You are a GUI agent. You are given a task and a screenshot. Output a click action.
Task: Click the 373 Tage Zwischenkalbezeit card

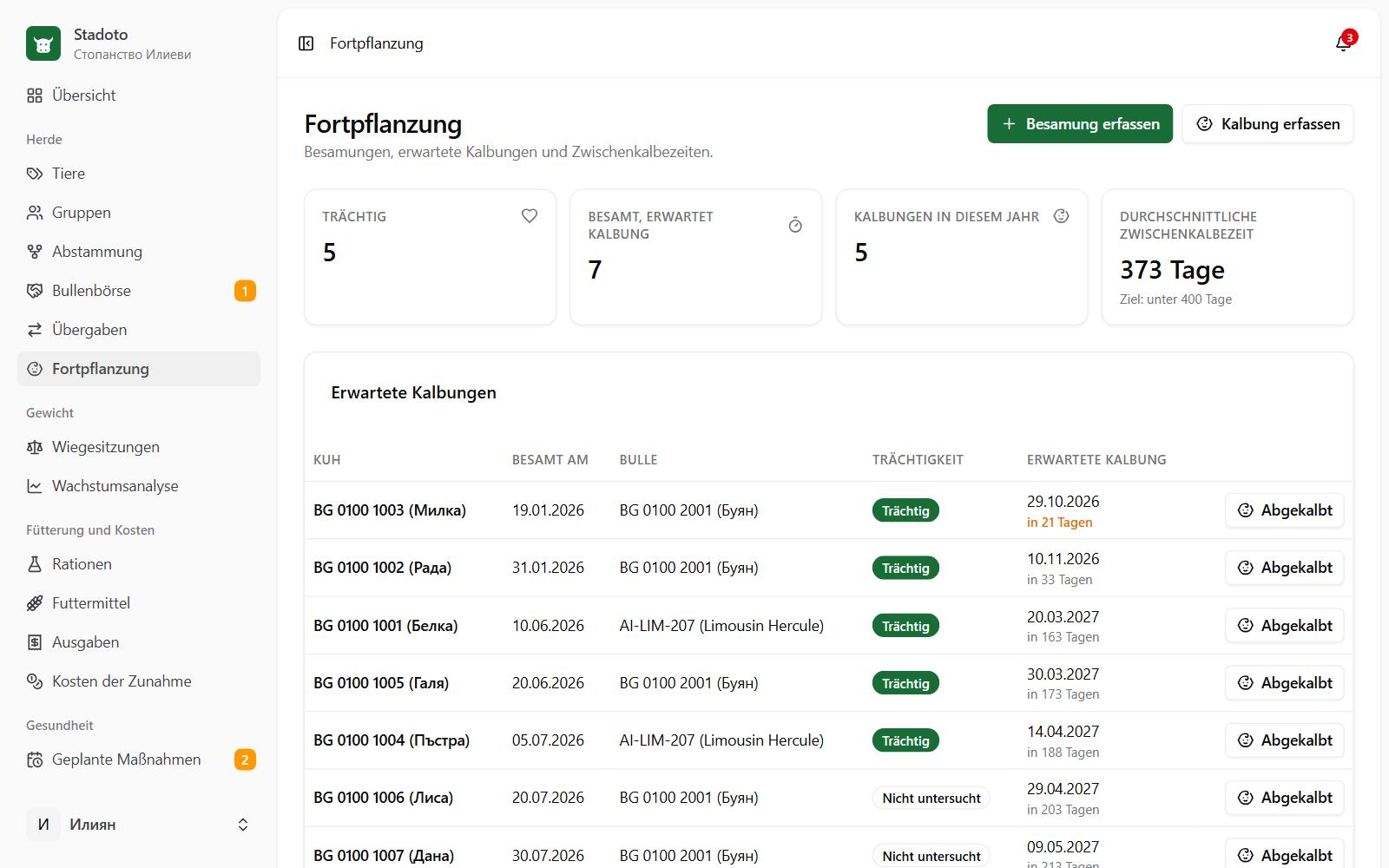pos(1228,257)
